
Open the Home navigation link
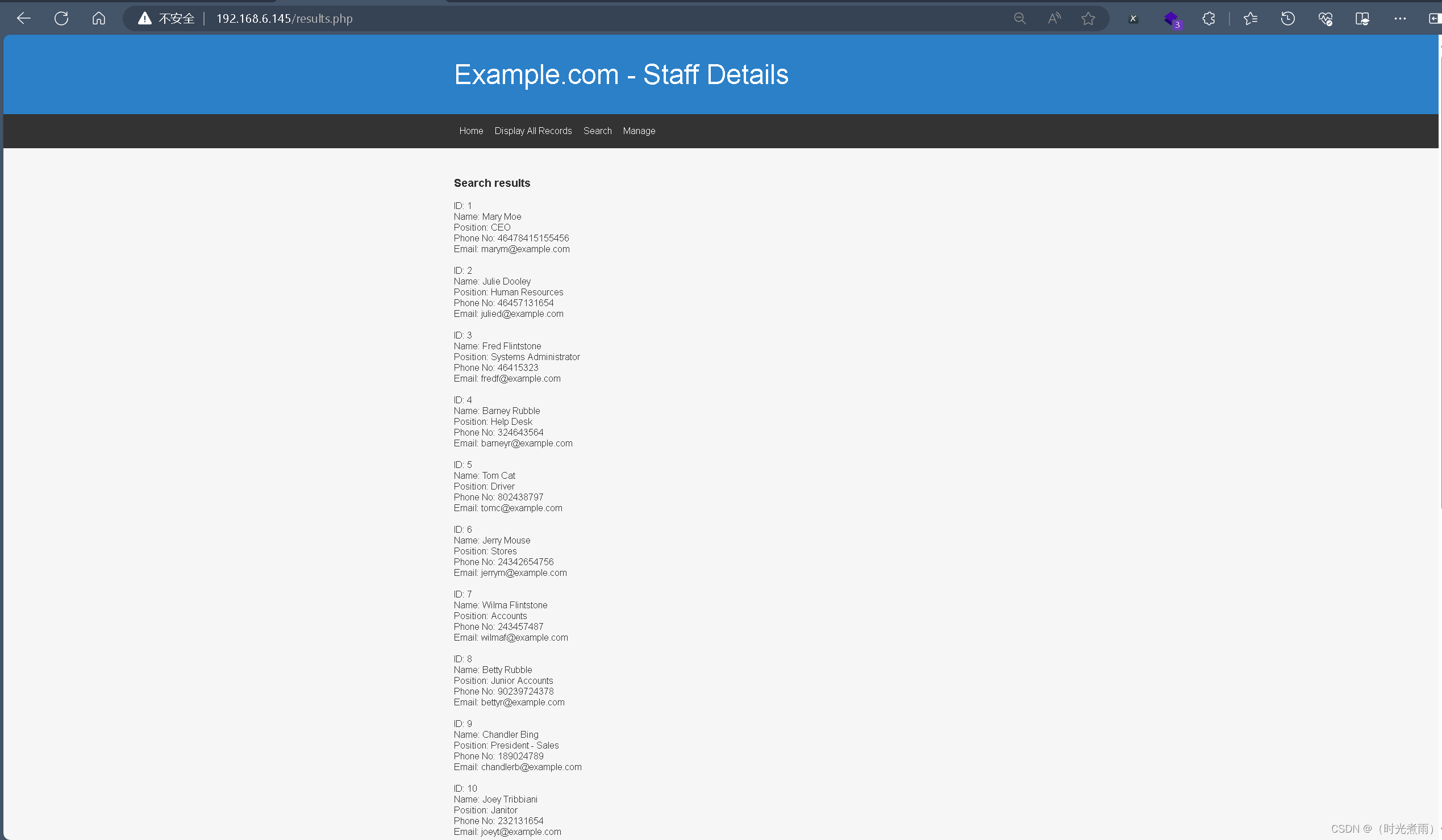[x=471, y=131]
